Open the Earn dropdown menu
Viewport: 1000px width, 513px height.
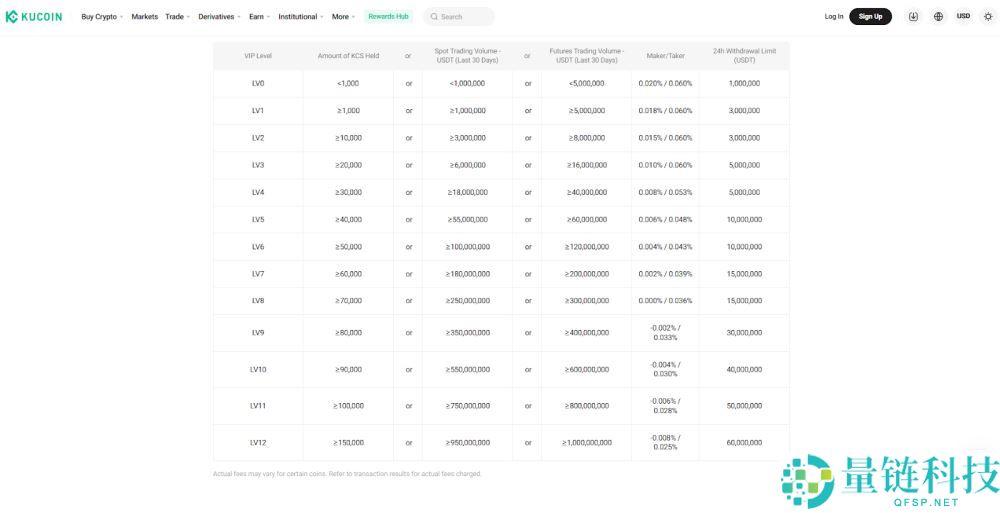(259, 17)
